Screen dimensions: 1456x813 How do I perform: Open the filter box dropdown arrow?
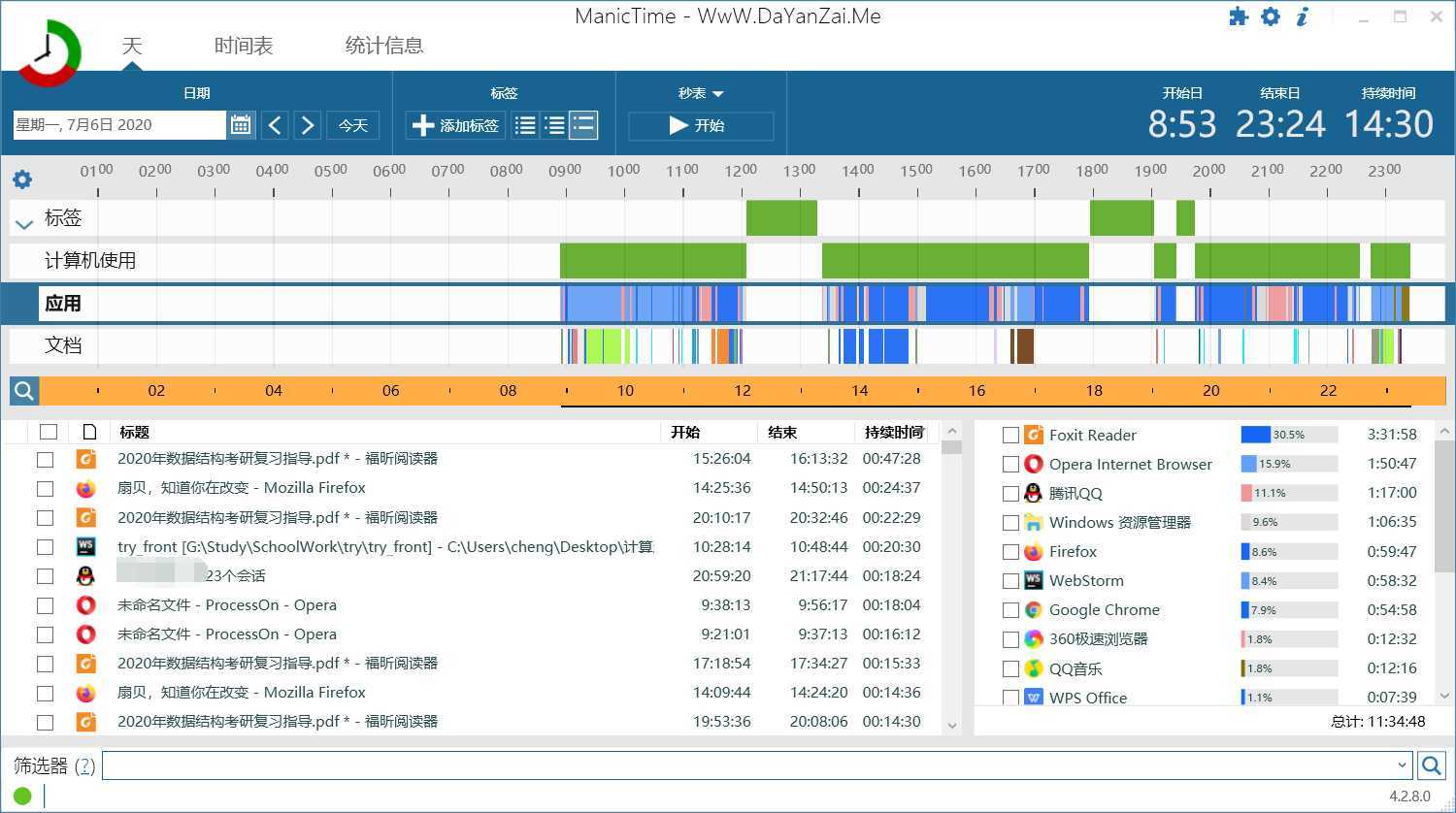(1402, 765)
